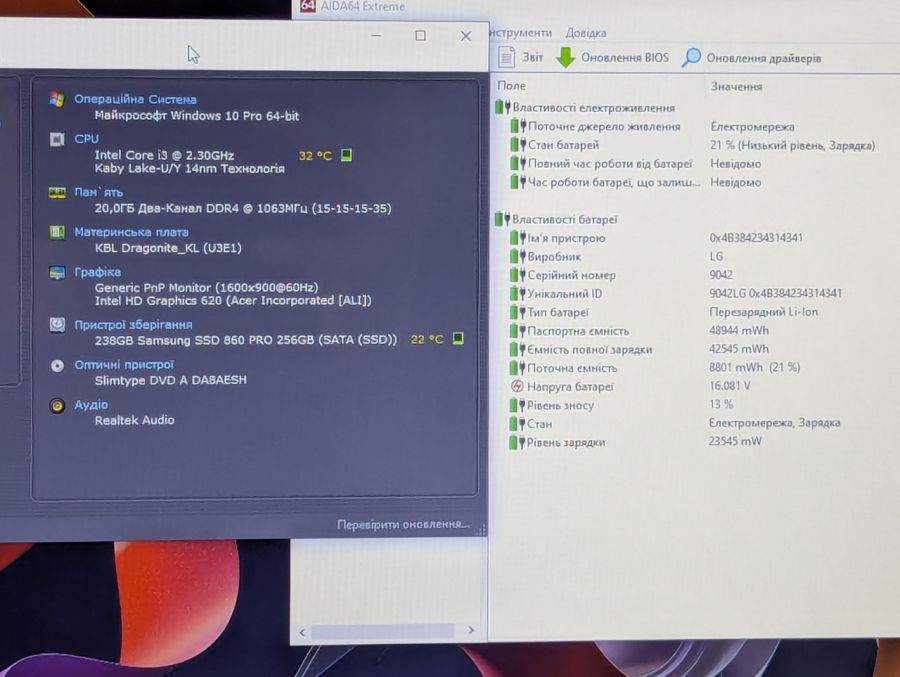Screen dimensions: 900x677
Task: Click battery icon beside Властивості батареї
Action: pos(502,218)
